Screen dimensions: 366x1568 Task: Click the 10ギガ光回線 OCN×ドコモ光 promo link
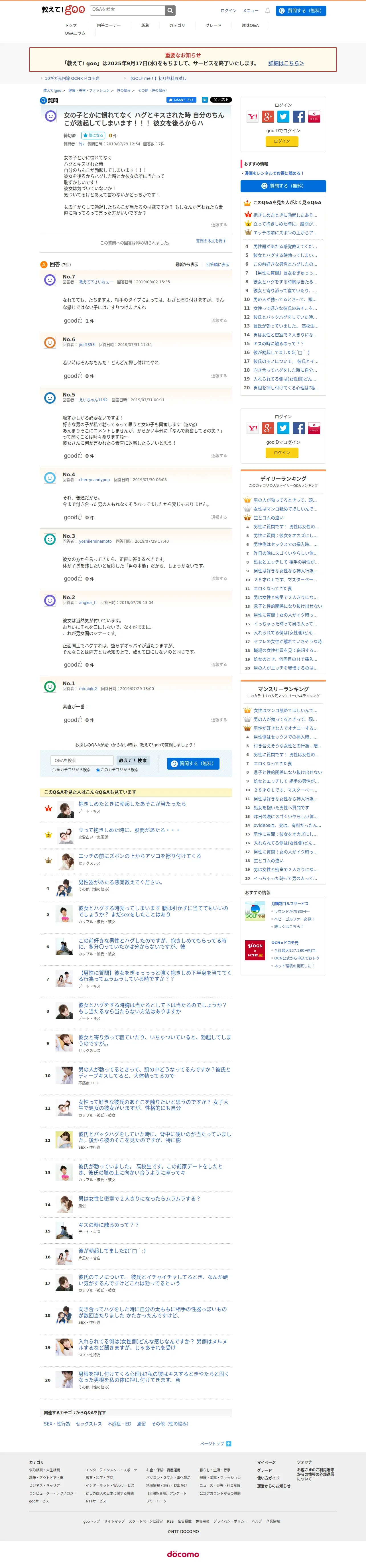point(71,78)
